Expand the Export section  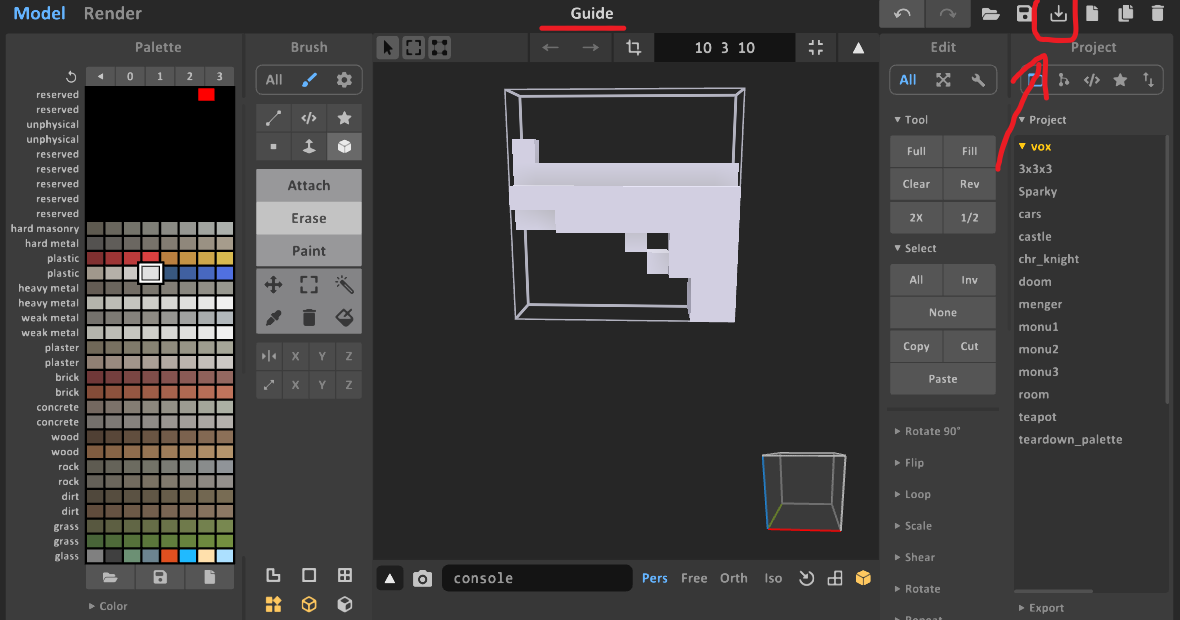(1041, 608)
